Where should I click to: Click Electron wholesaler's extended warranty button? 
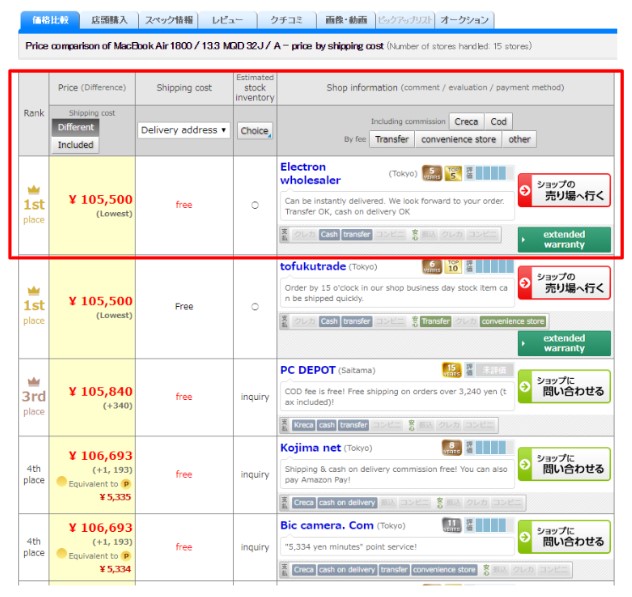[564, 239]
